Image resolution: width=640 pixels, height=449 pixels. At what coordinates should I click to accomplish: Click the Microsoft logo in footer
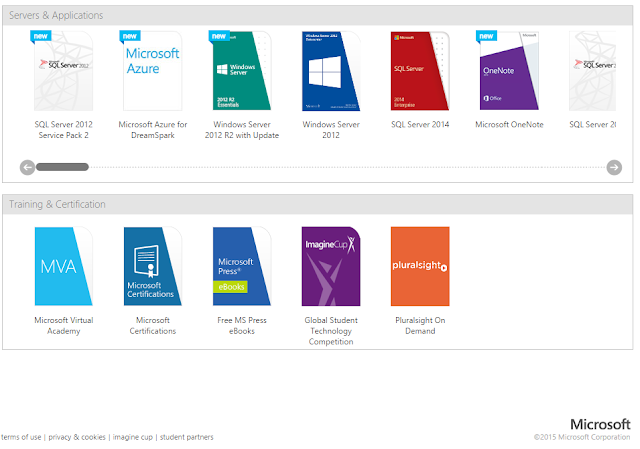[600, 424]
